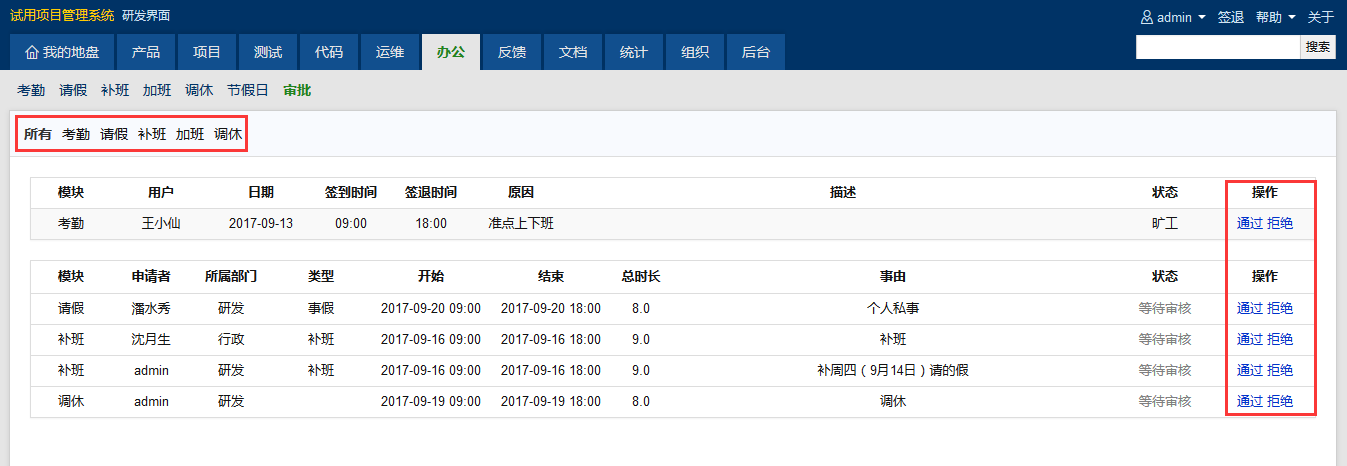Viewport: 1347px width, 466px height.
Task: Click the search input field
Action: click(1217, 47)
